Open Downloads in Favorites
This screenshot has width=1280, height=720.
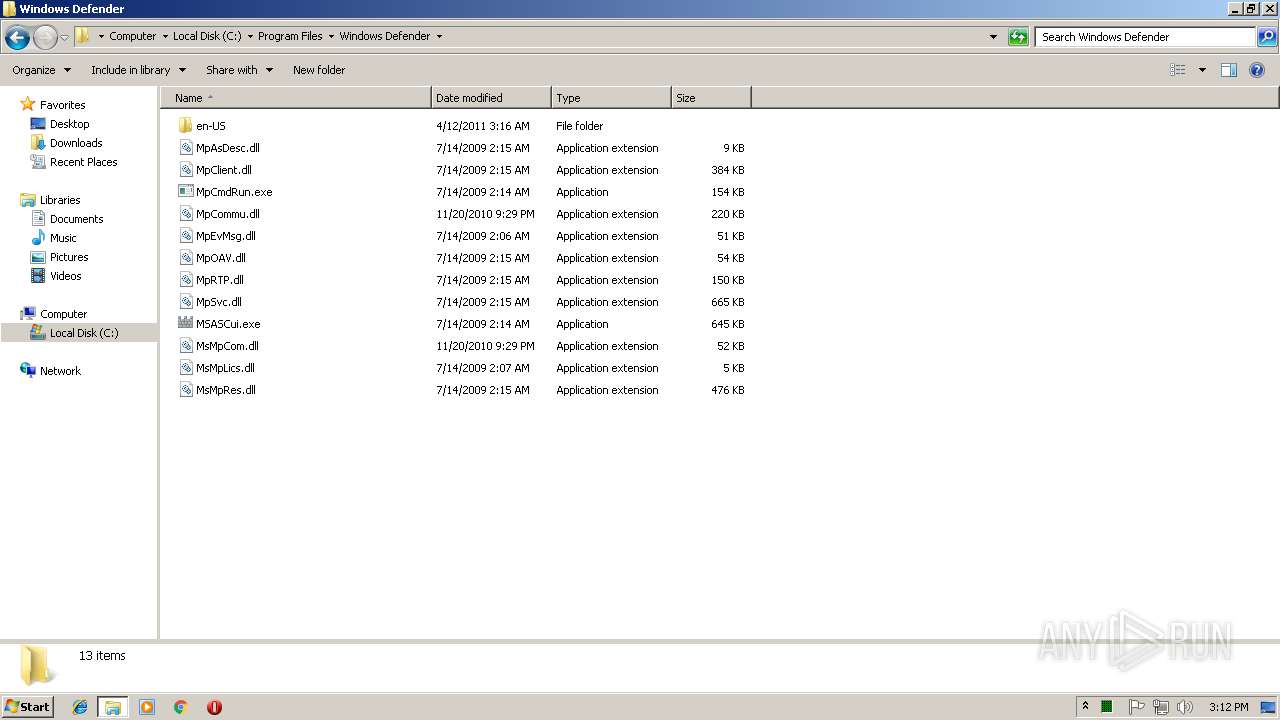click(76, 143)
